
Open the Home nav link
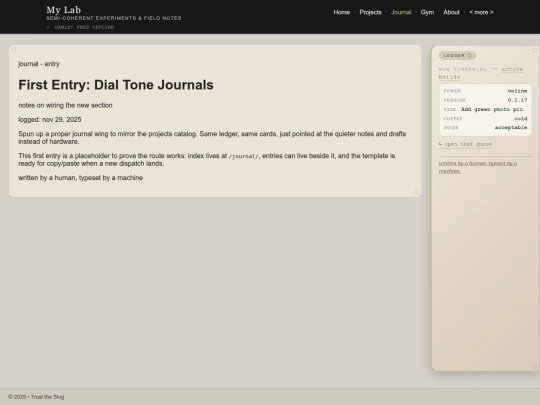click(x=341, y=12)
